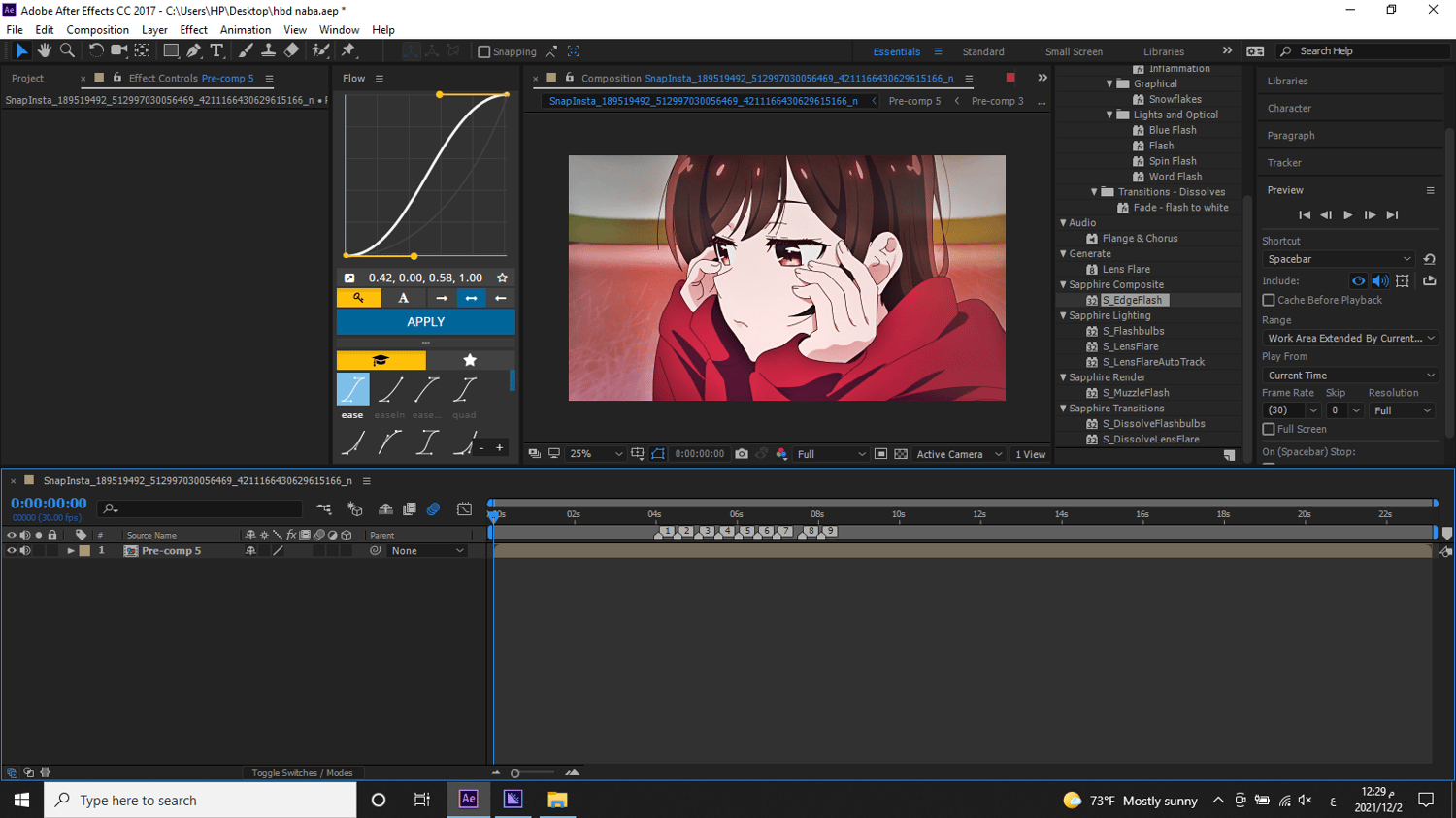The image size is (1456, 818).
Task: Play the preview
Action: tap(1347, 215)
